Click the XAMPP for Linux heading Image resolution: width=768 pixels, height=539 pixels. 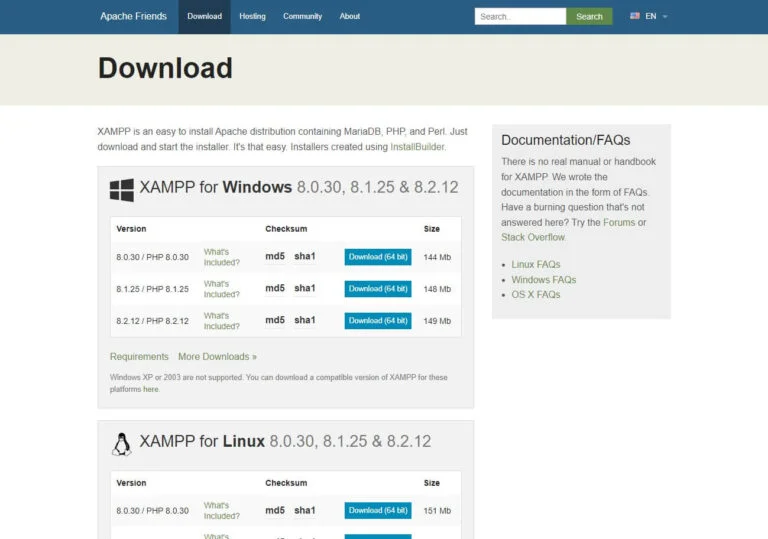tap(285, 441)
